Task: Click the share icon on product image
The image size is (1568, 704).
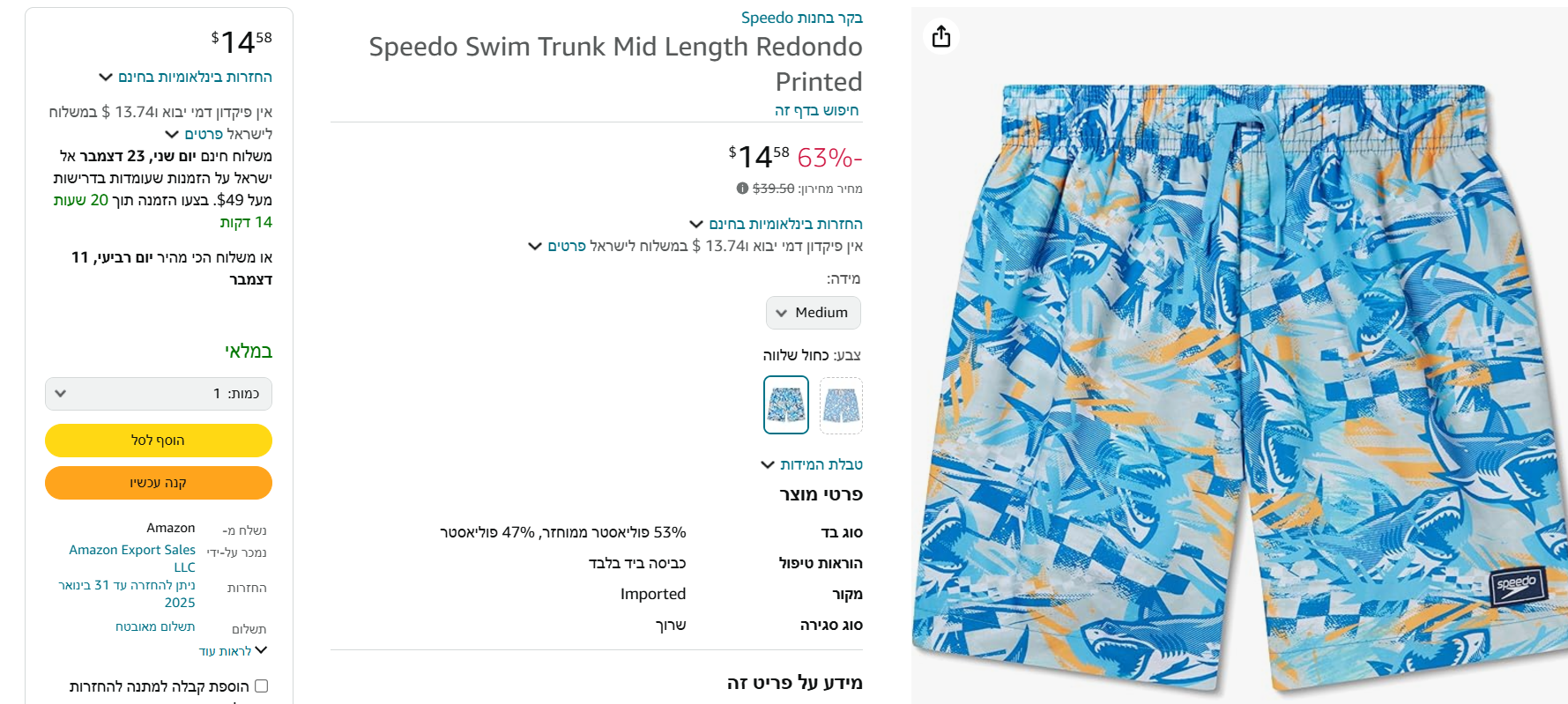Action: (941, 36)
